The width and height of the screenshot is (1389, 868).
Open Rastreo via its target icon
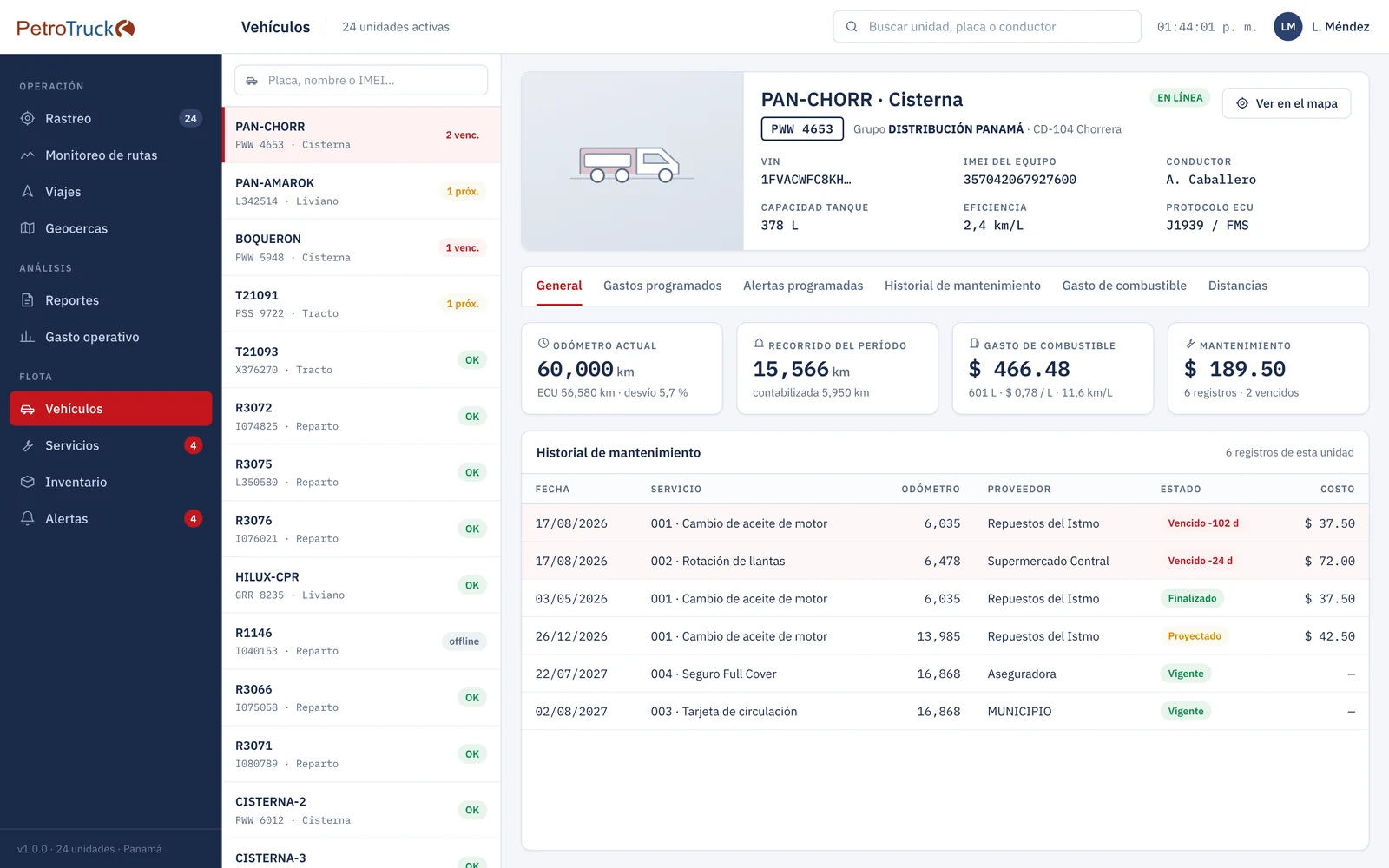[x=28, y=118]
